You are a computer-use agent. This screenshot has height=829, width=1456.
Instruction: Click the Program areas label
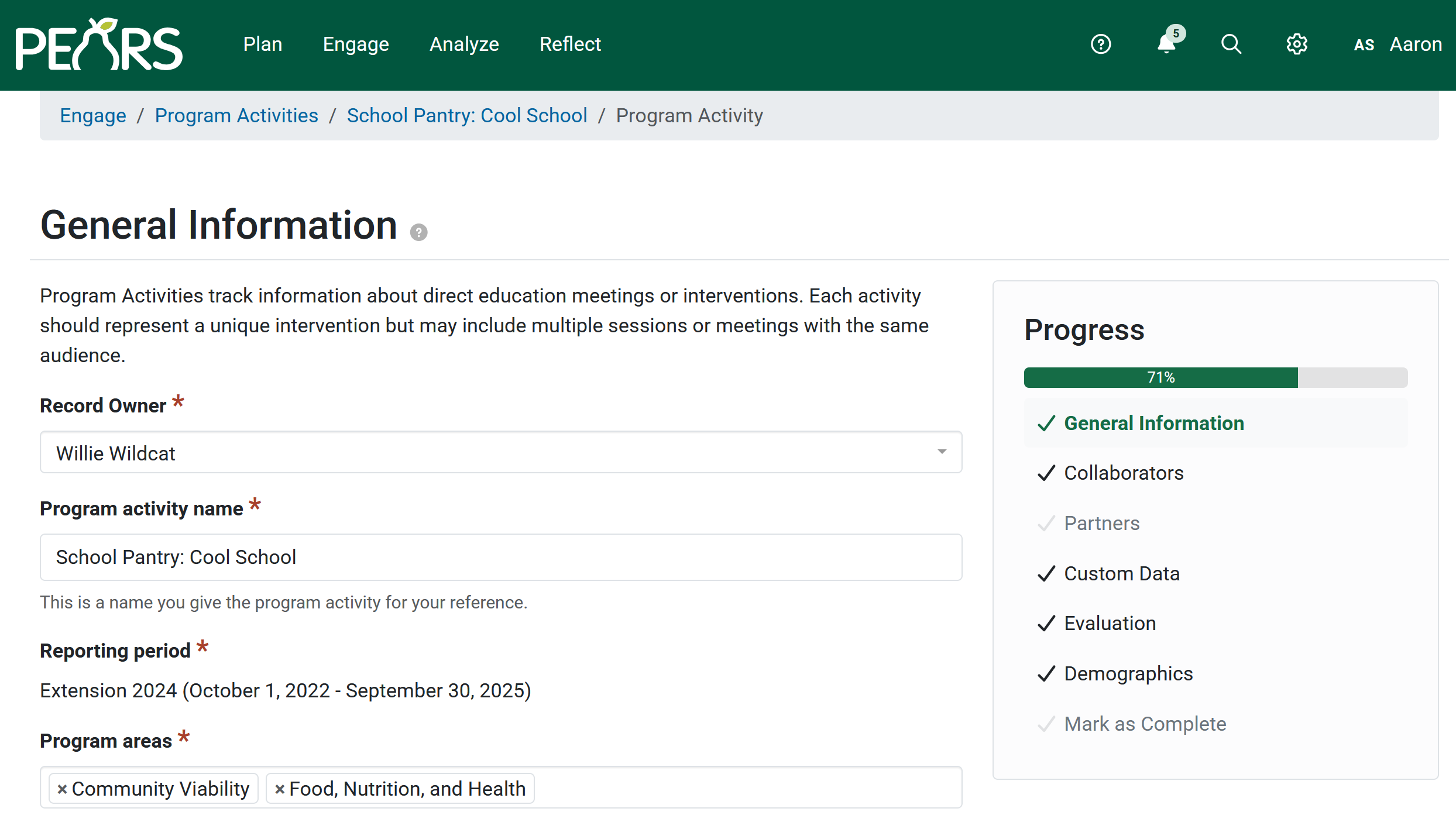pos(106,741)
